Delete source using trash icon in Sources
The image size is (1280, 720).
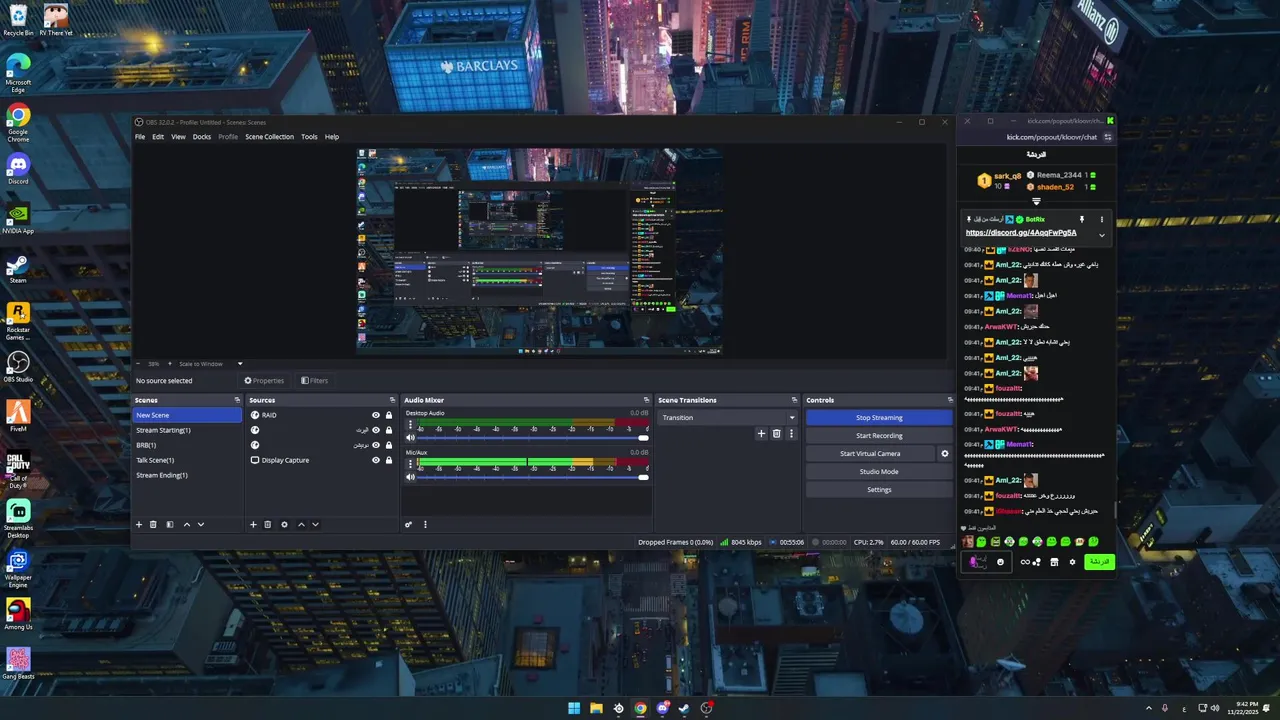(x=267, y=524)
